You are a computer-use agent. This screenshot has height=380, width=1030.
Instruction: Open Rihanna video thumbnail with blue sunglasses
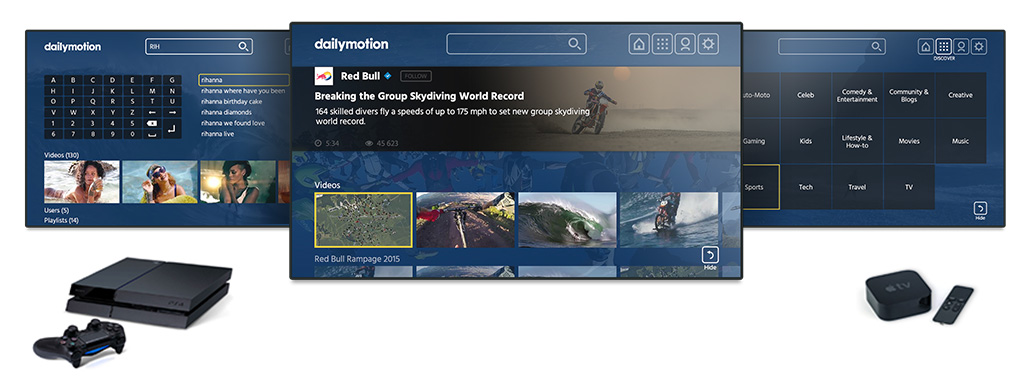click(x=160, y=181)
